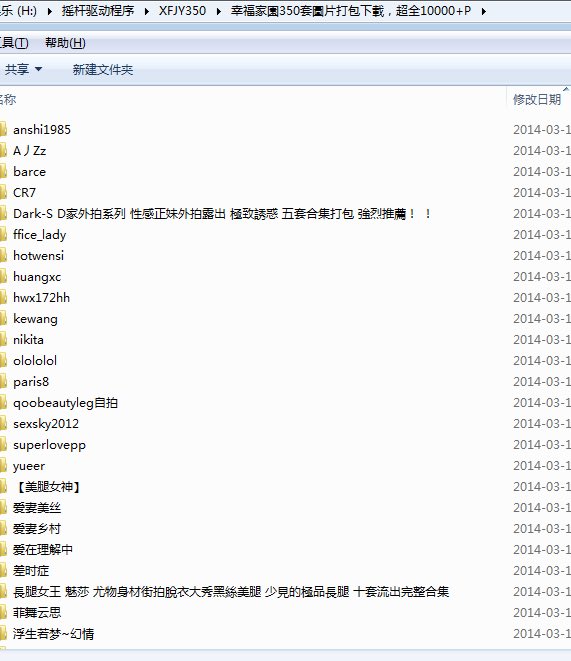Select the sexsky2012 folder
The image size is (571, 661).
point(46,424)
